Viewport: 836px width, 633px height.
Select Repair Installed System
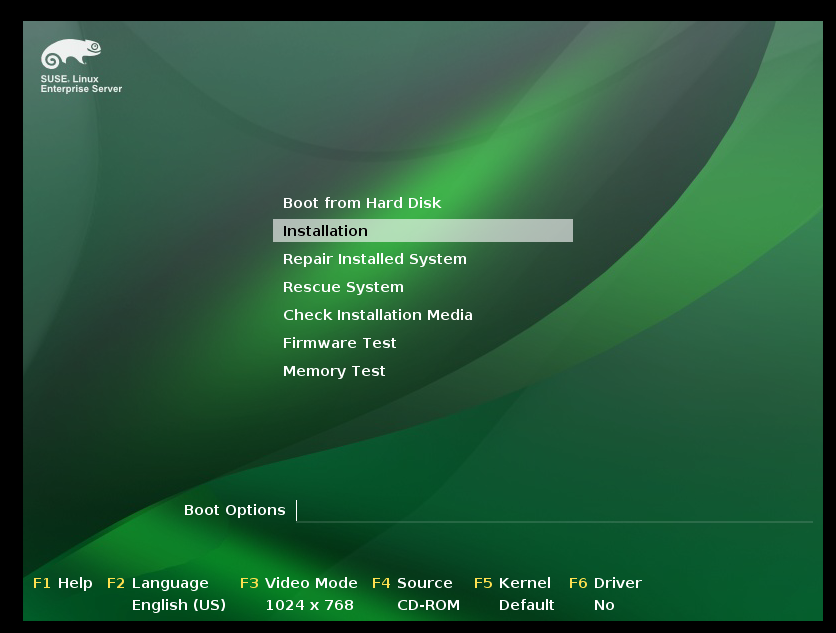click(374, 259)
